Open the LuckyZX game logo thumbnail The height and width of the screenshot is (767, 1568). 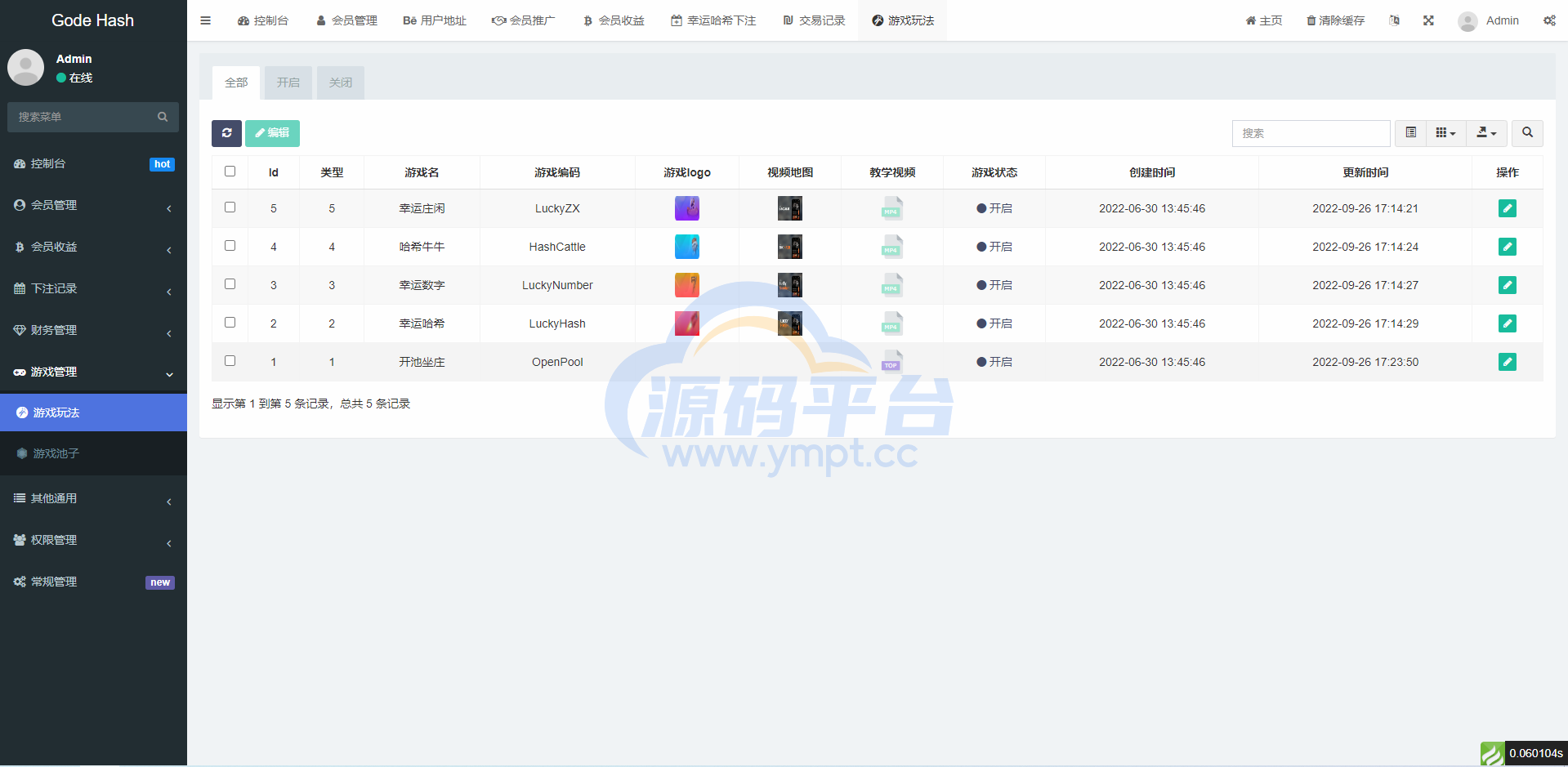[687, 208]
